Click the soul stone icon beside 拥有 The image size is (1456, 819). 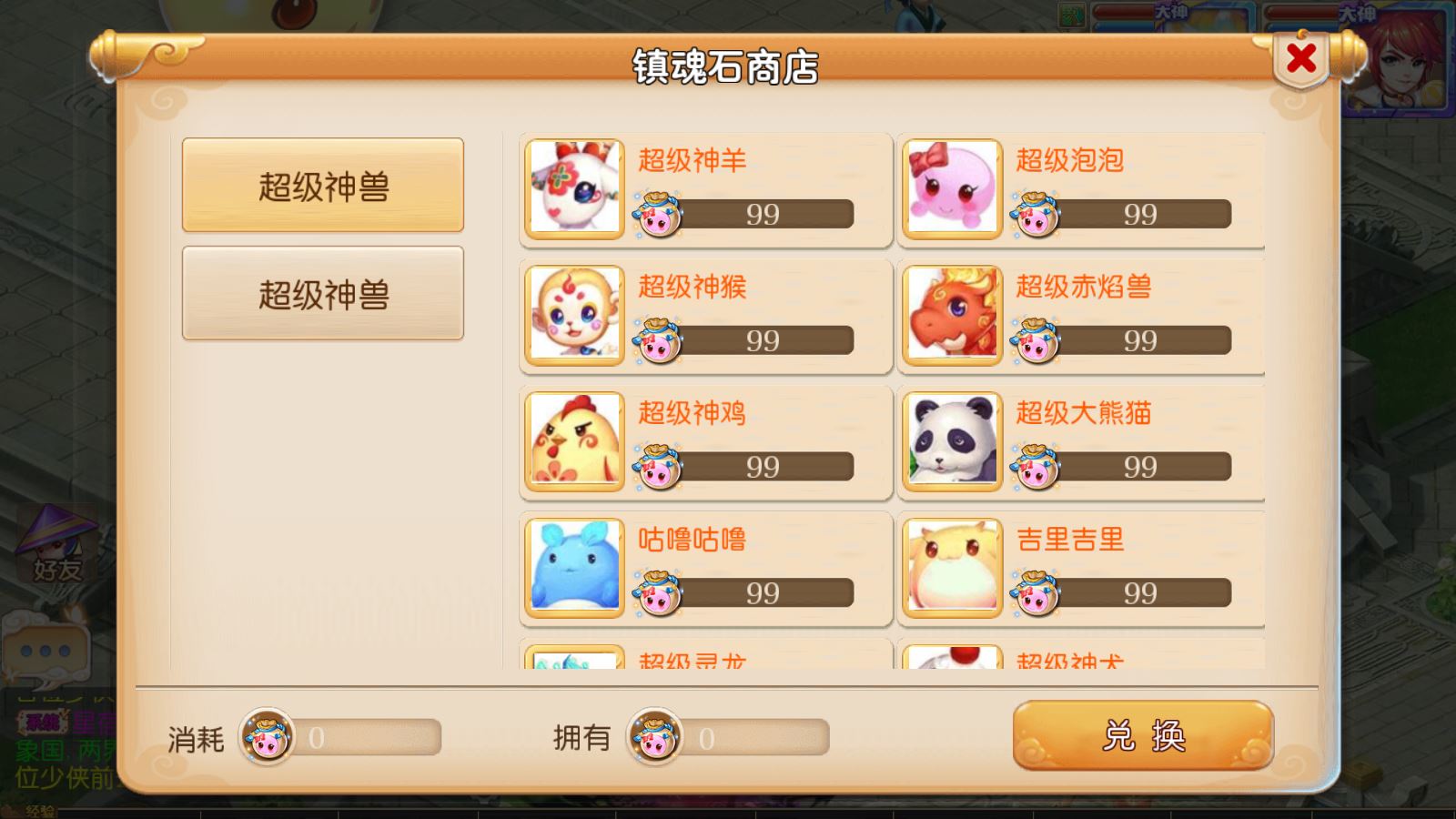(654, 736)
